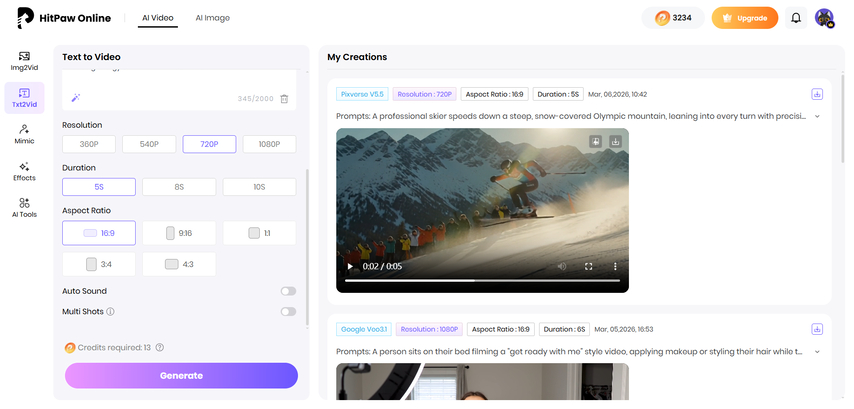The width and height of the screenshot is (854, 409).
Task: Click the Upgrade button
Action: pos(745,18)
